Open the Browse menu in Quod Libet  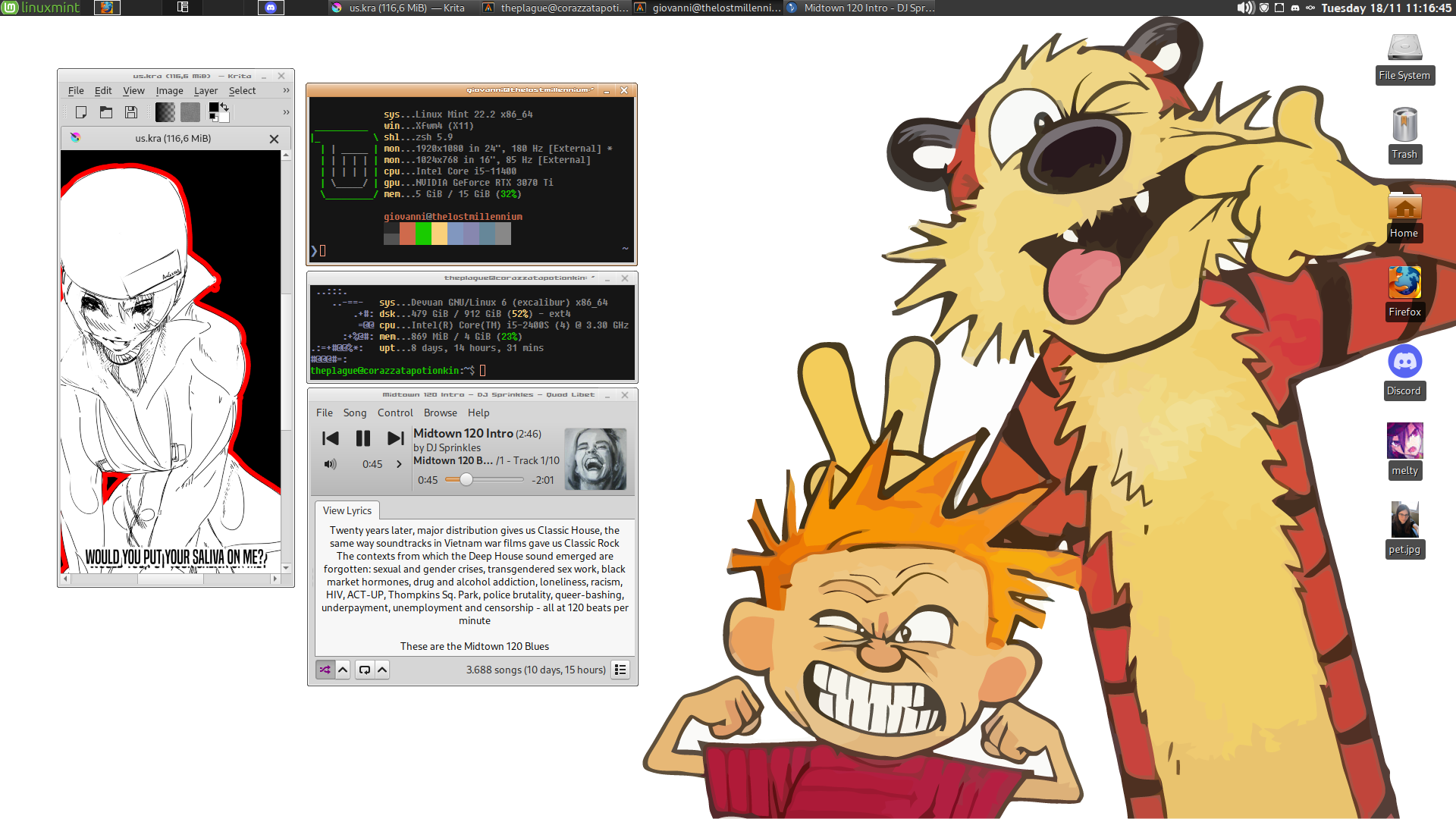click(x=440, y=413)
